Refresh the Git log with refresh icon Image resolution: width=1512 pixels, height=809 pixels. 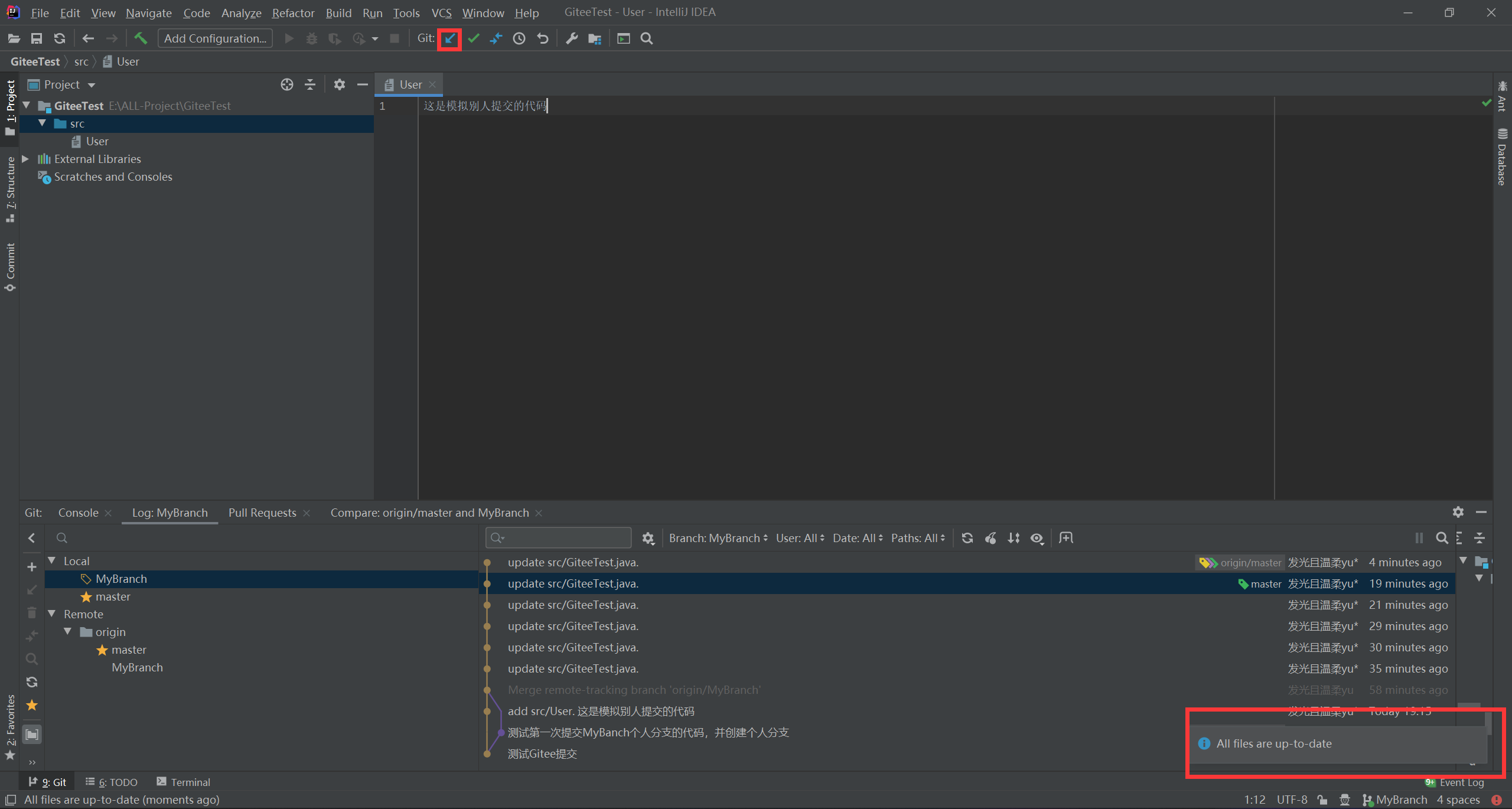(x=967, y=538)
